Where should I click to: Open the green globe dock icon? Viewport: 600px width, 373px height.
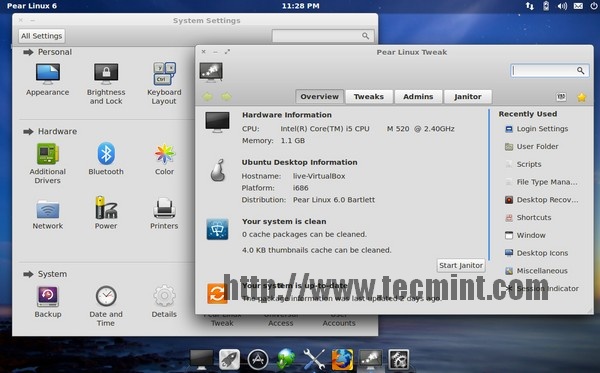click(x=286, y=360)
